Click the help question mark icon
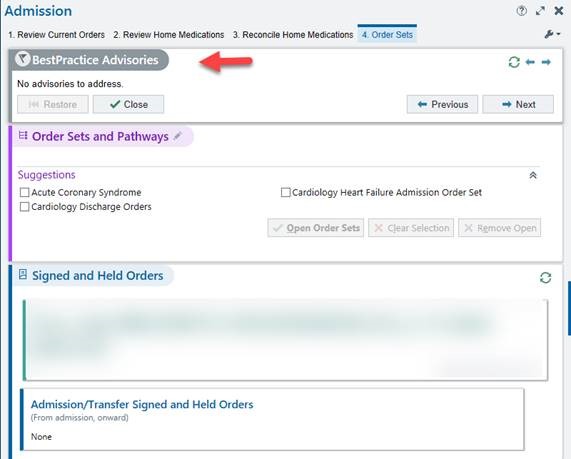The height and width of the screenshot is (459, 571). tap(521, 11)
